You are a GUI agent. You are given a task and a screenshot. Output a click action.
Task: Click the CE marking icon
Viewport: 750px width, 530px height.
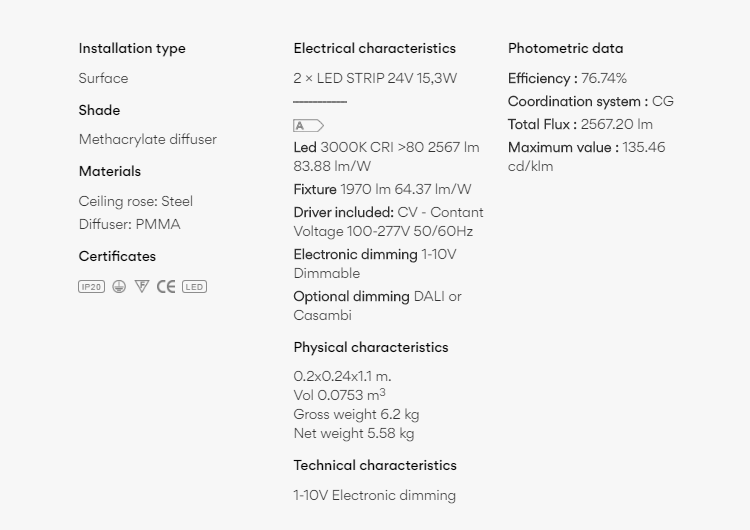pos(166,287)
